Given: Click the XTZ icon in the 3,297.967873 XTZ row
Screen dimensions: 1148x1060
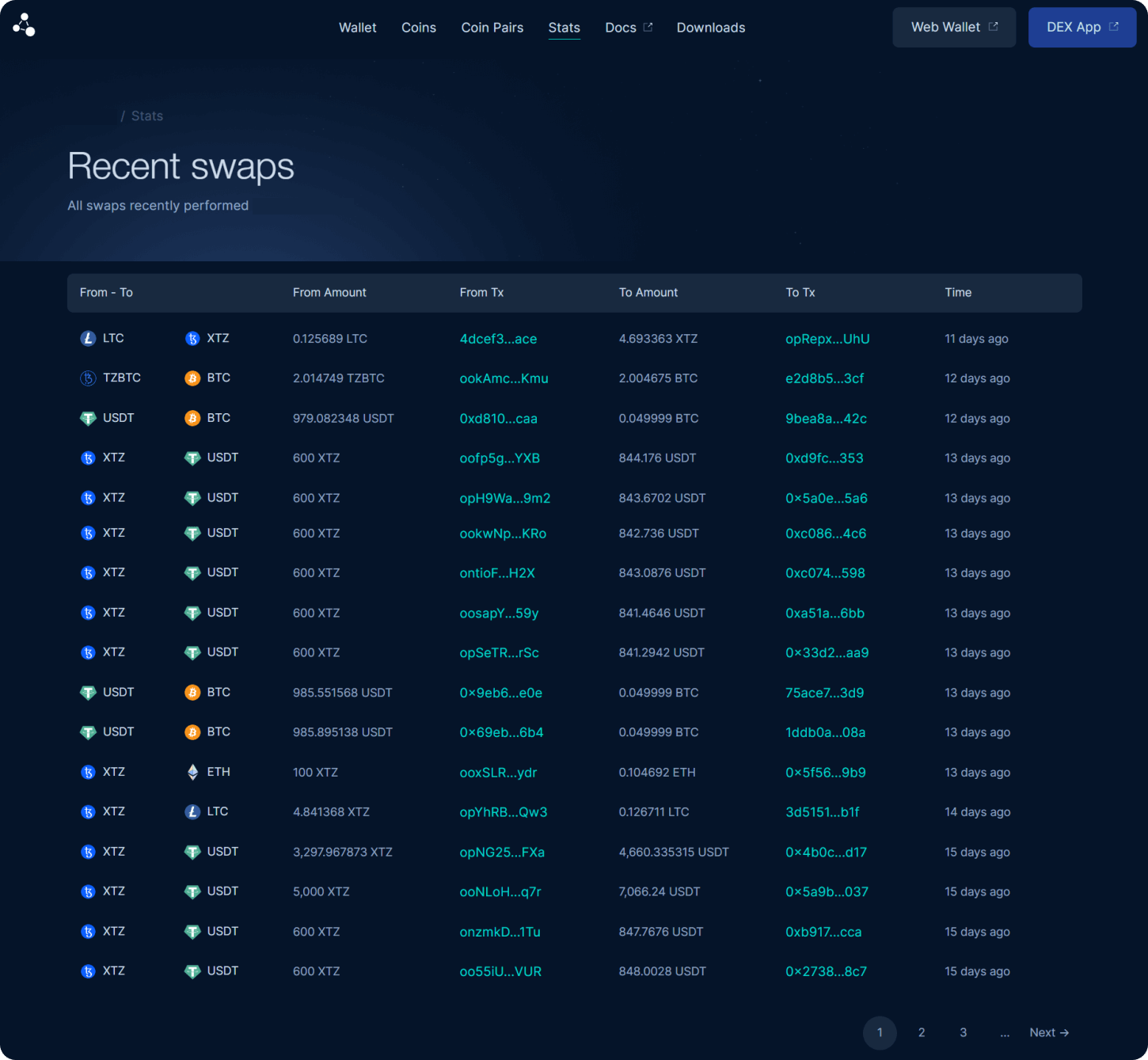Looking at the screenshot, I should tap(89, 852).
